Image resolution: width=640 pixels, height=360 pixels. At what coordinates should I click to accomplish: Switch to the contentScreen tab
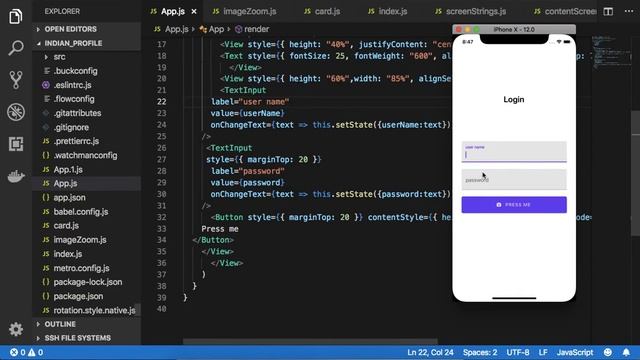(565, 11)
